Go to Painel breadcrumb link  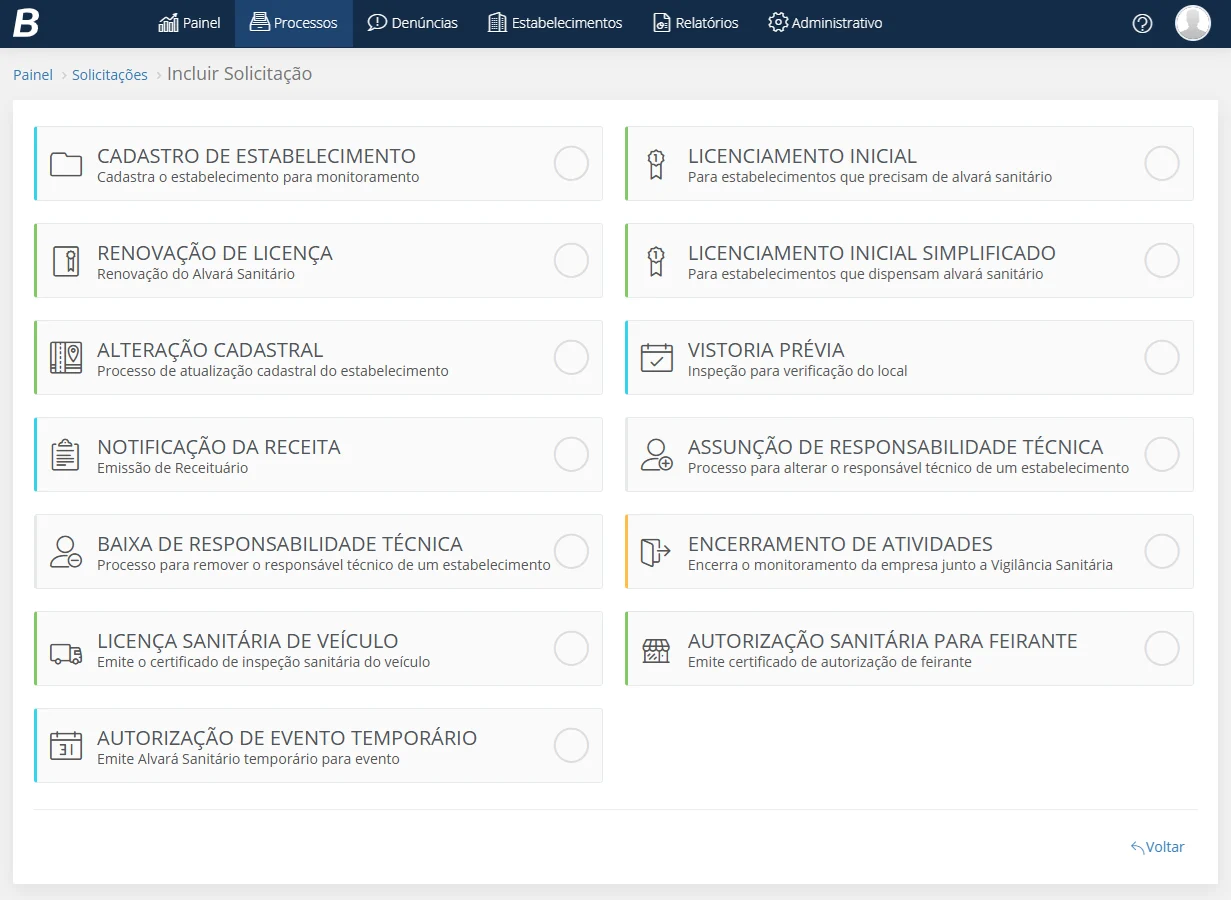pyautogui.click(x=33, y=75)
